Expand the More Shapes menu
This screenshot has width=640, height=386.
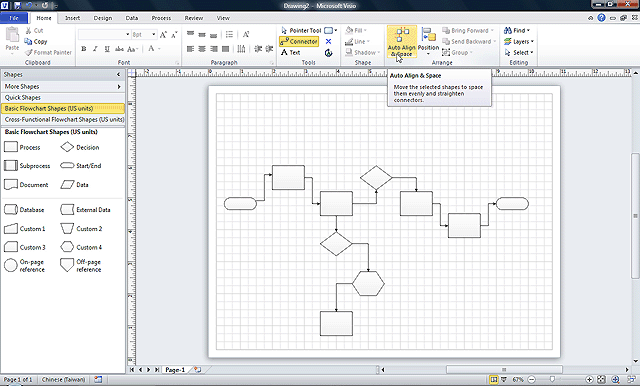62,87
